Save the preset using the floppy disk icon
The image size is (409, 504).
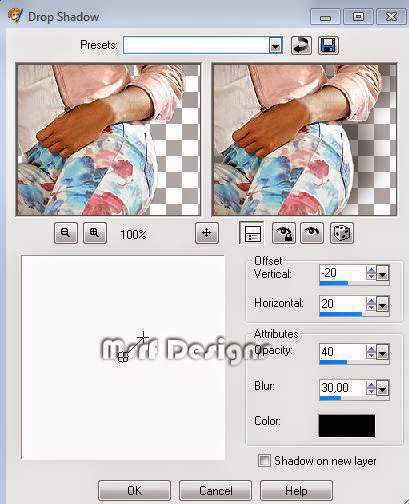(x=328, y=45)
